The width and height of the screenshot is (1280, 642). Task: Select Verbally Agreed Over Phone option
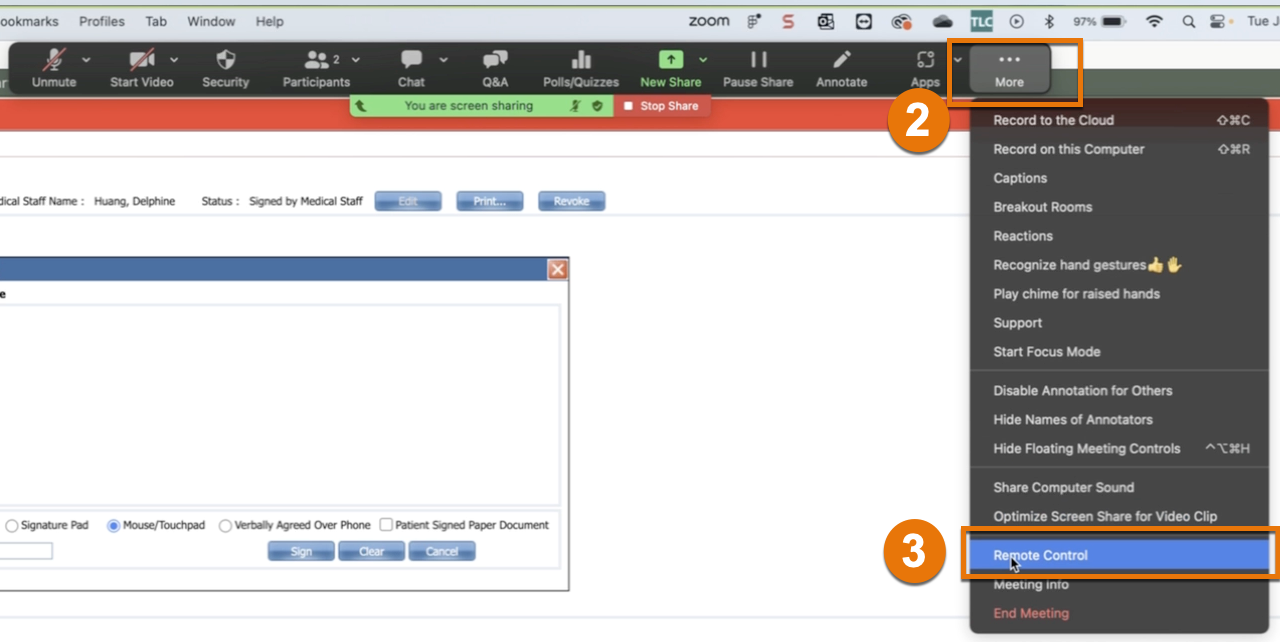tap(225, 525)
